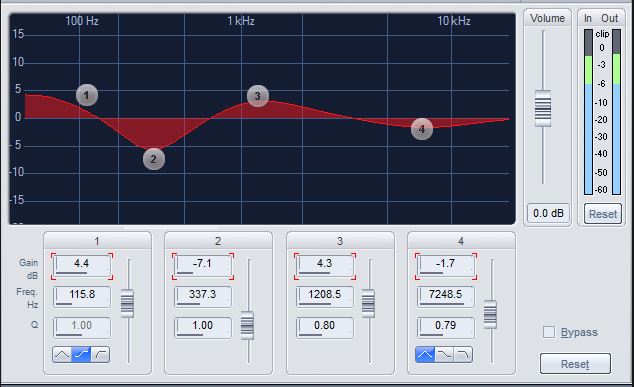Viewport: 634px width, 387px height.
Task: Click EQ node 1 on the graph
Action: (x=87, y=95)
